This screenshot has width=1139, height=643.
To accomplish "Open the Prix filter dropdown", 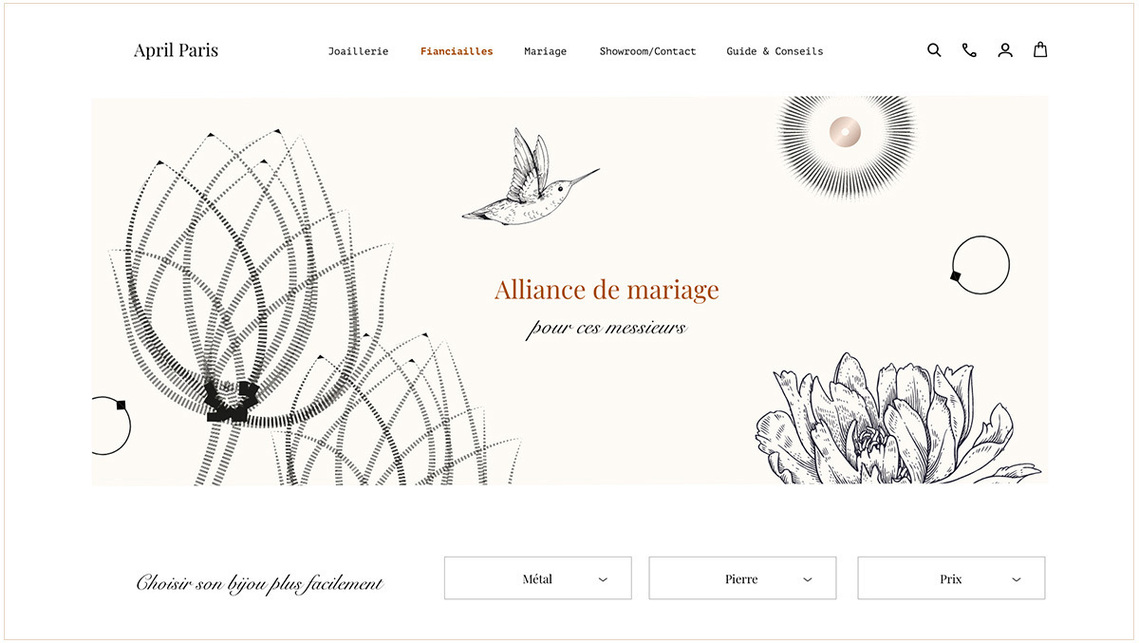I will coord(951,578).
